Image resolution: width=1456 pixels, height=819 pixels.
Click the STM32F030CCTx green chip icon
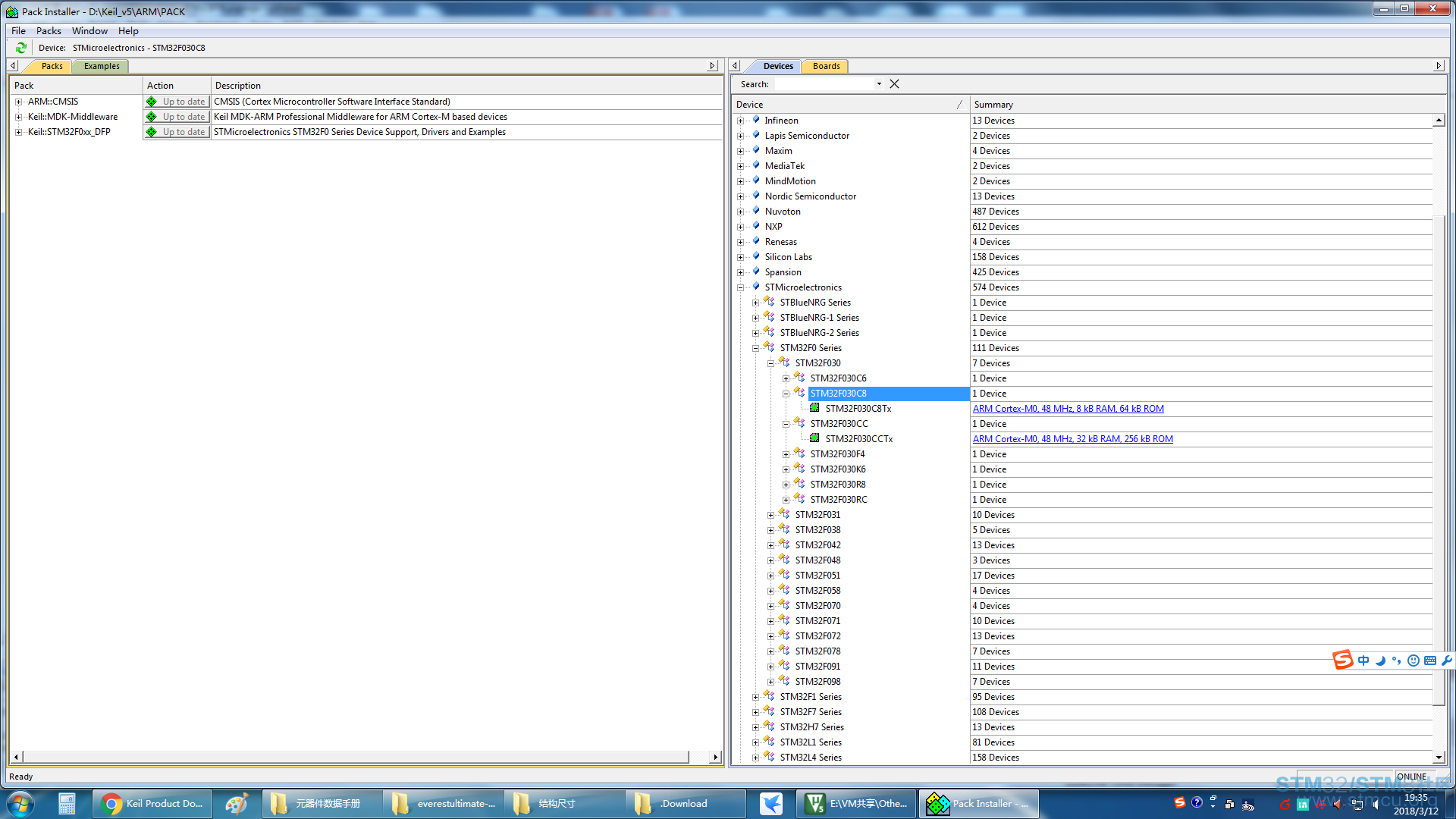click(814, 438)
